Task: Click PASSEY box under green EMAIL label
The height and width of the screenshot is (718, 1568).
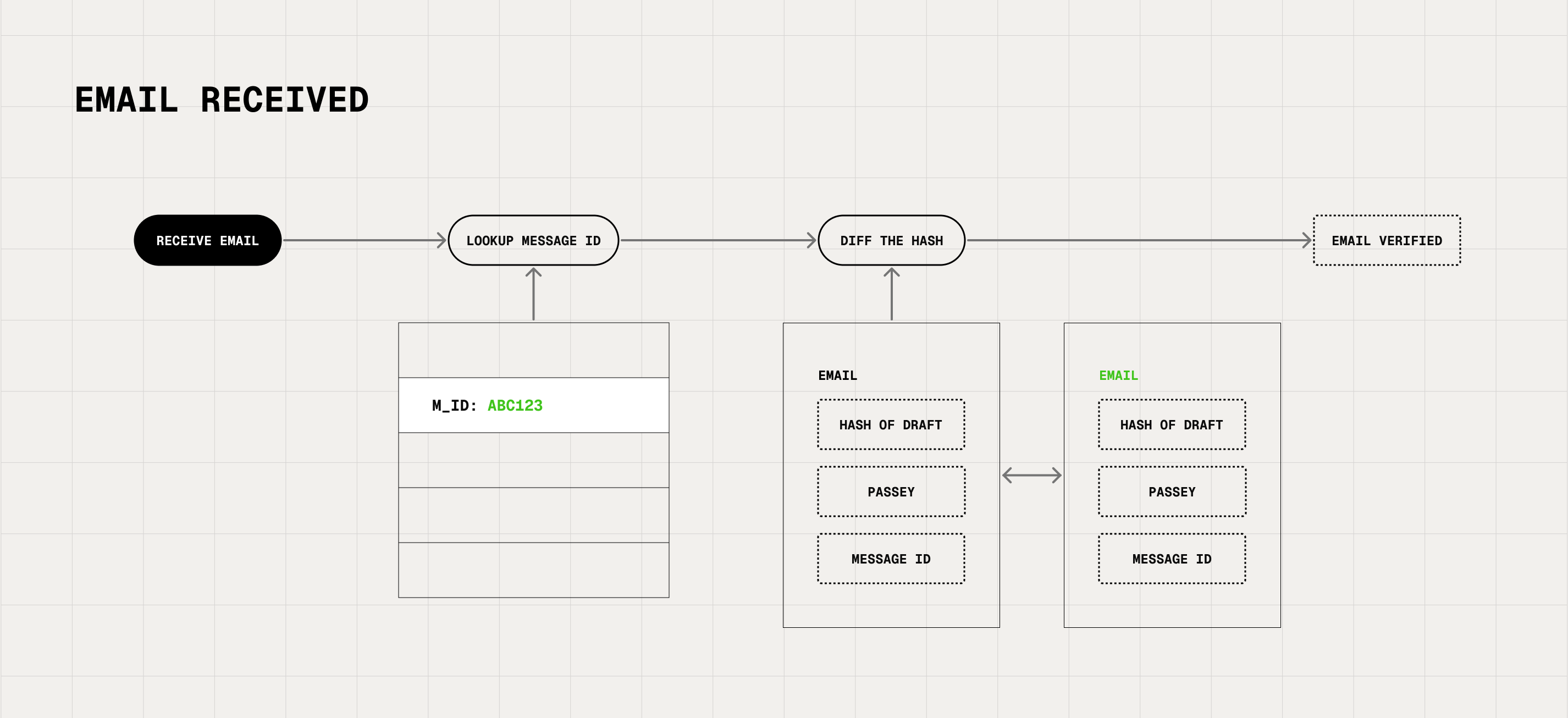Action: coord(1172,491)
